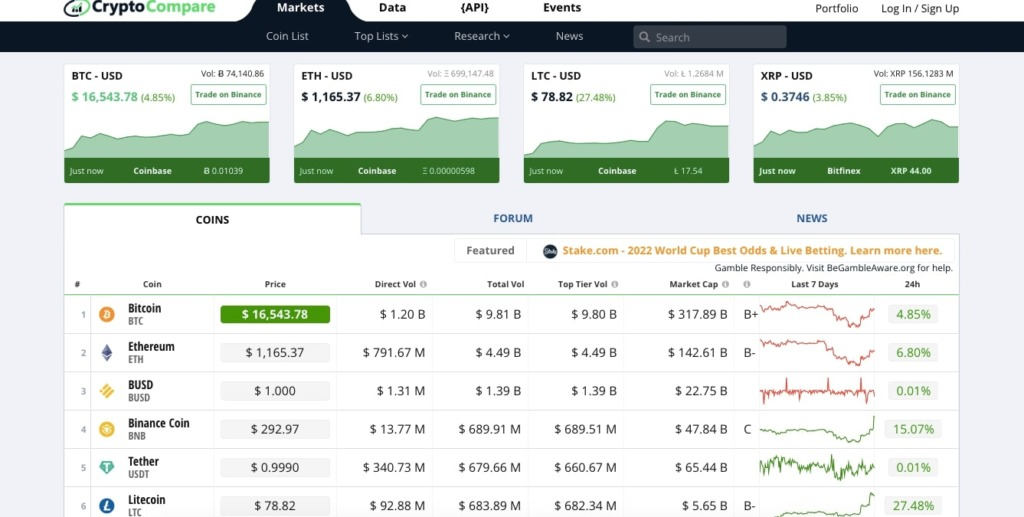Click info icon next to Direct Vol
1024x517 pixels.
(x=423, y=285)
